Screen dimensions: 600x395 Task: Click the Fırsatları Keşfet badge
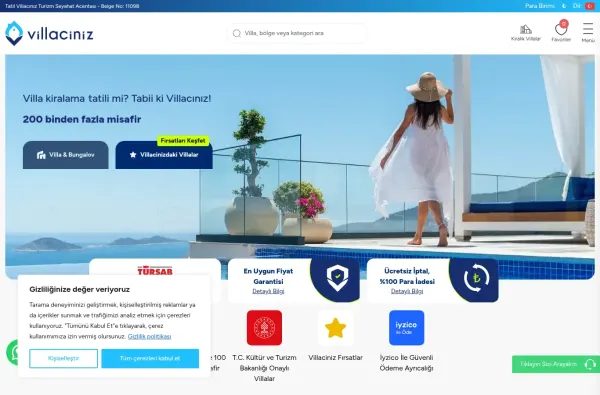[x=183, y=140]
